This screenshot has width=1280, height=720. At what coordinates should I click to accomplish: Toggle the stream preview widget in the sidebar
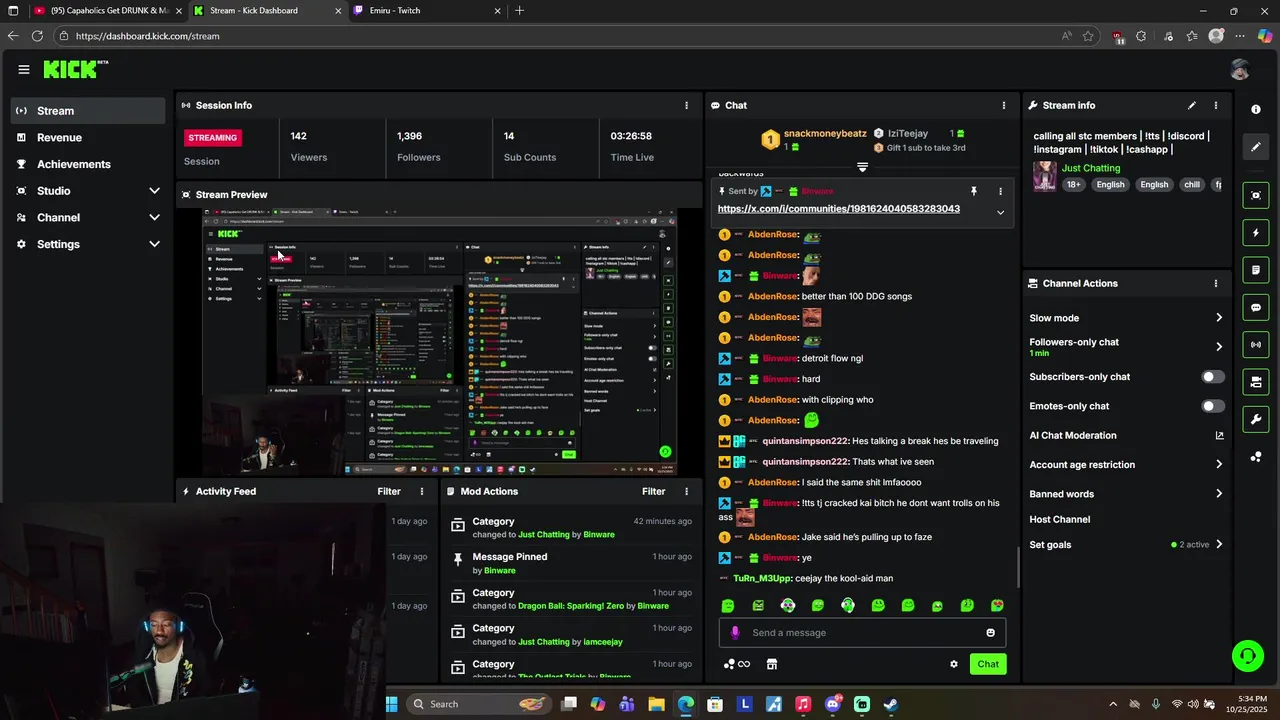pos(1256,195)
